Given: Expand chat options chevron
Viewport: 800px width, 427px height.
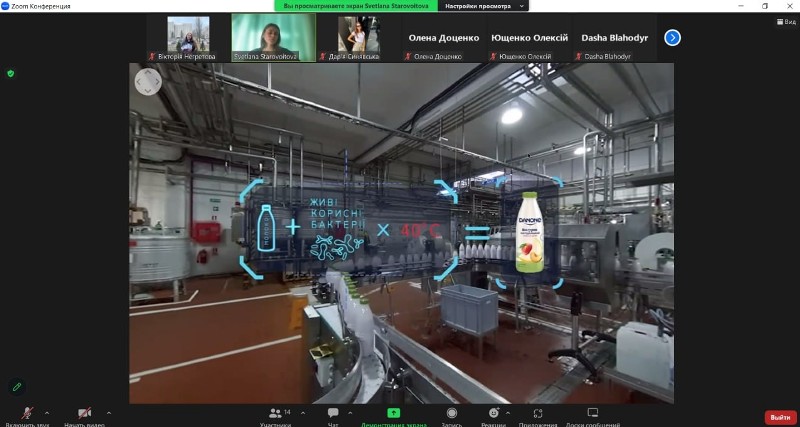Looking at the screenshot, I should click(x=350, y=413).
